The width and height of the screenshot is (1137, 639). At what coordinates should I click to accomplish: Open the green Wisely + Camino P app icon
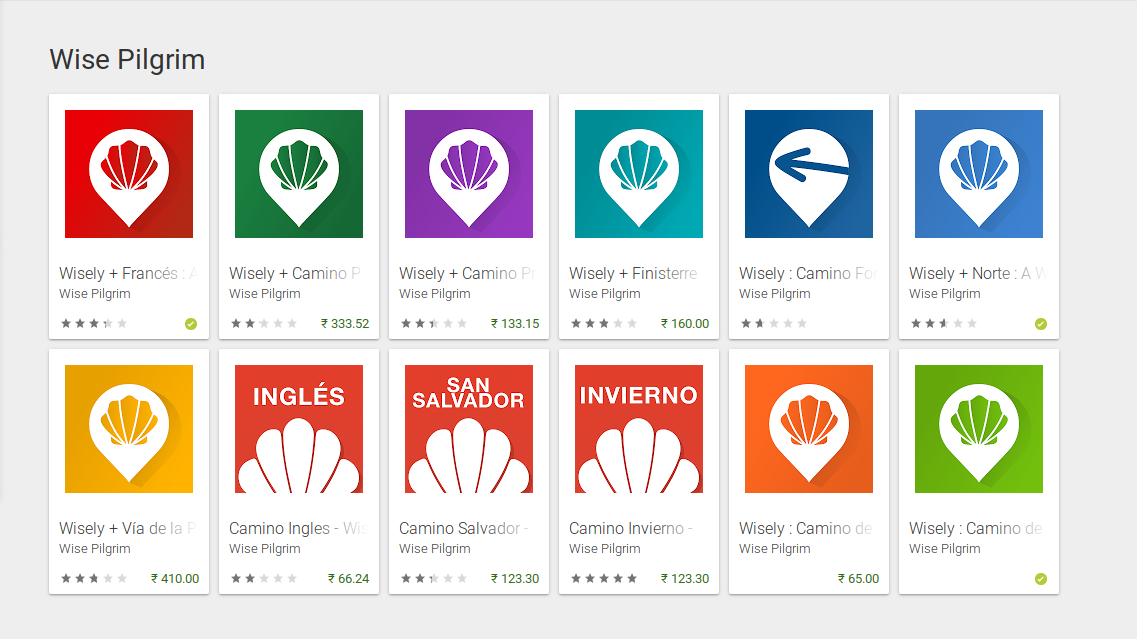pyautogui.click(x=299, y=174)
